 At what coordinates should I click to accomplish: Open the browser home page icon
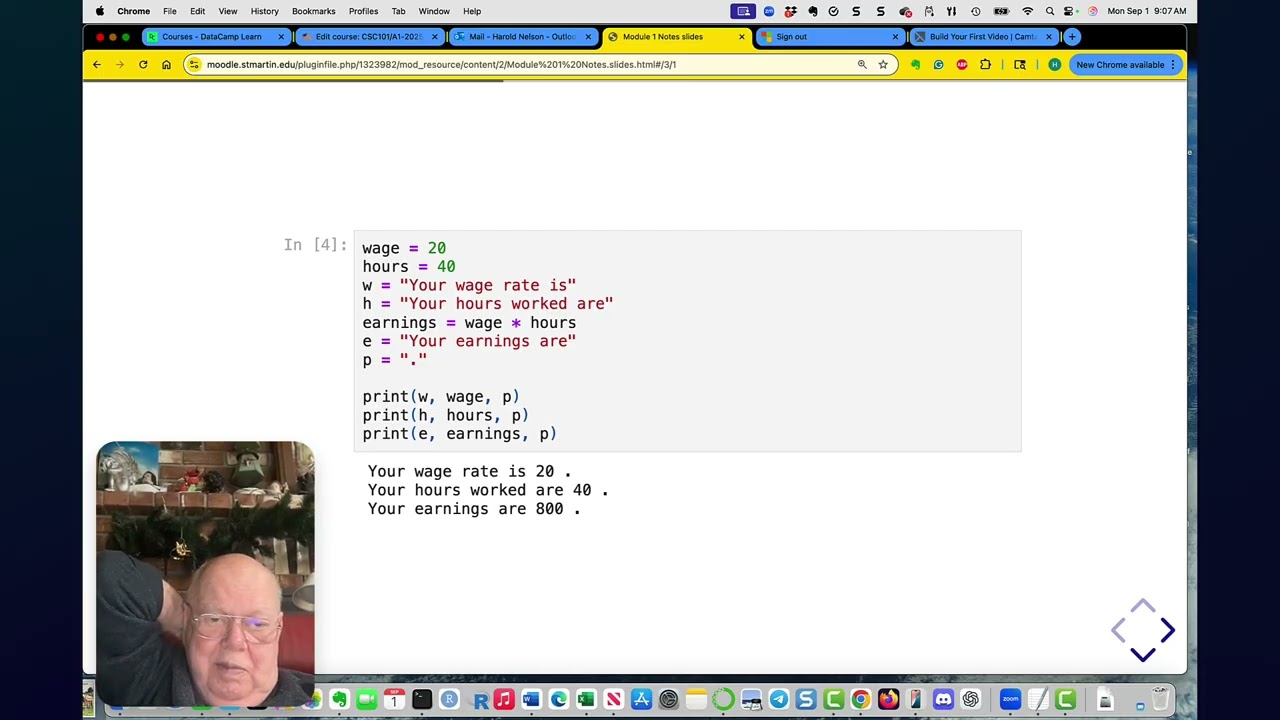(x=166, y=64)
